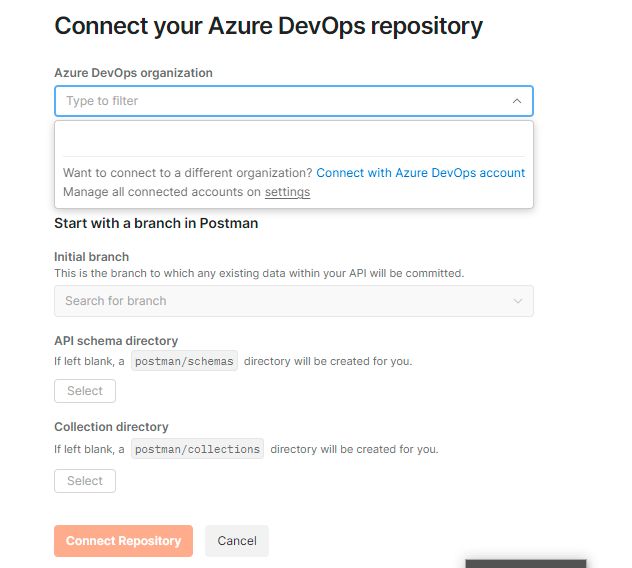Expand the initial branch chevron arrow

coord(518,301)
